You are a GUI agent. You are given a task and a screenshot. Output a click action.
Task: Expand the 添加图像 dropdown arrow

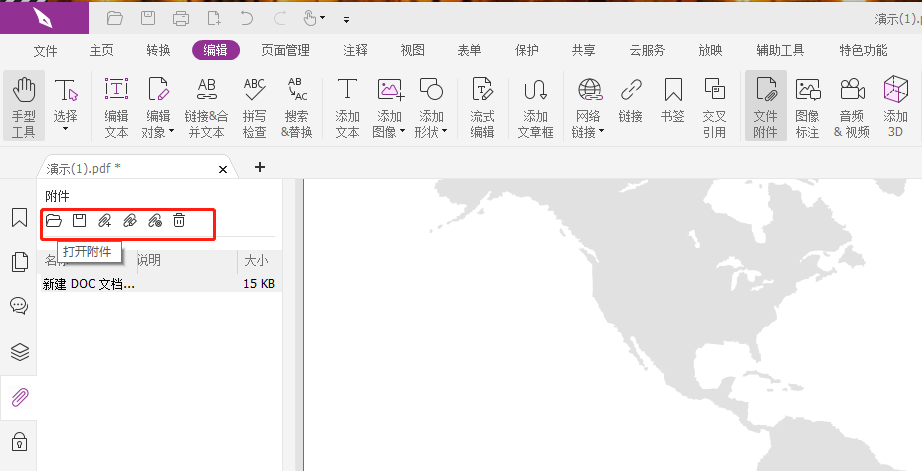(402, 132)
